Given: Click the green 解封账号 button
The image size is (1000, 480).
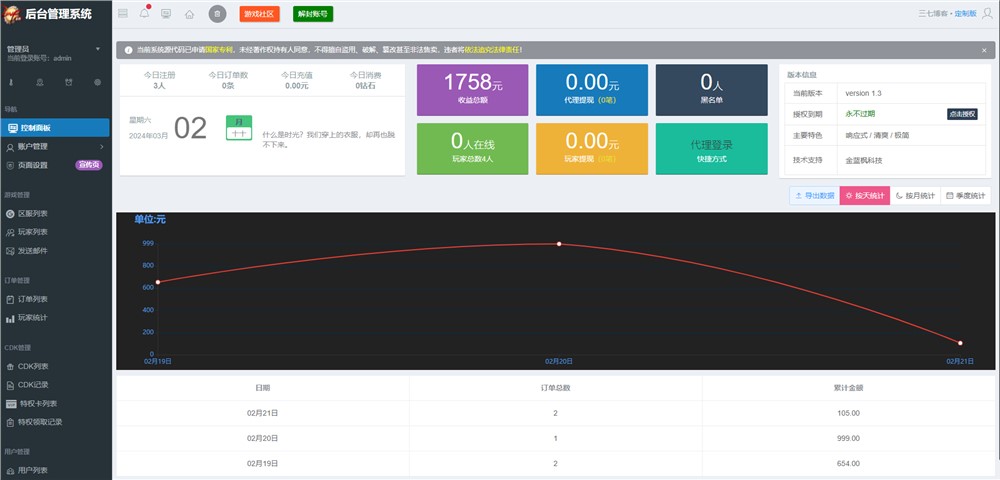Looking at the screenshot, I should [x=313, y=14].
